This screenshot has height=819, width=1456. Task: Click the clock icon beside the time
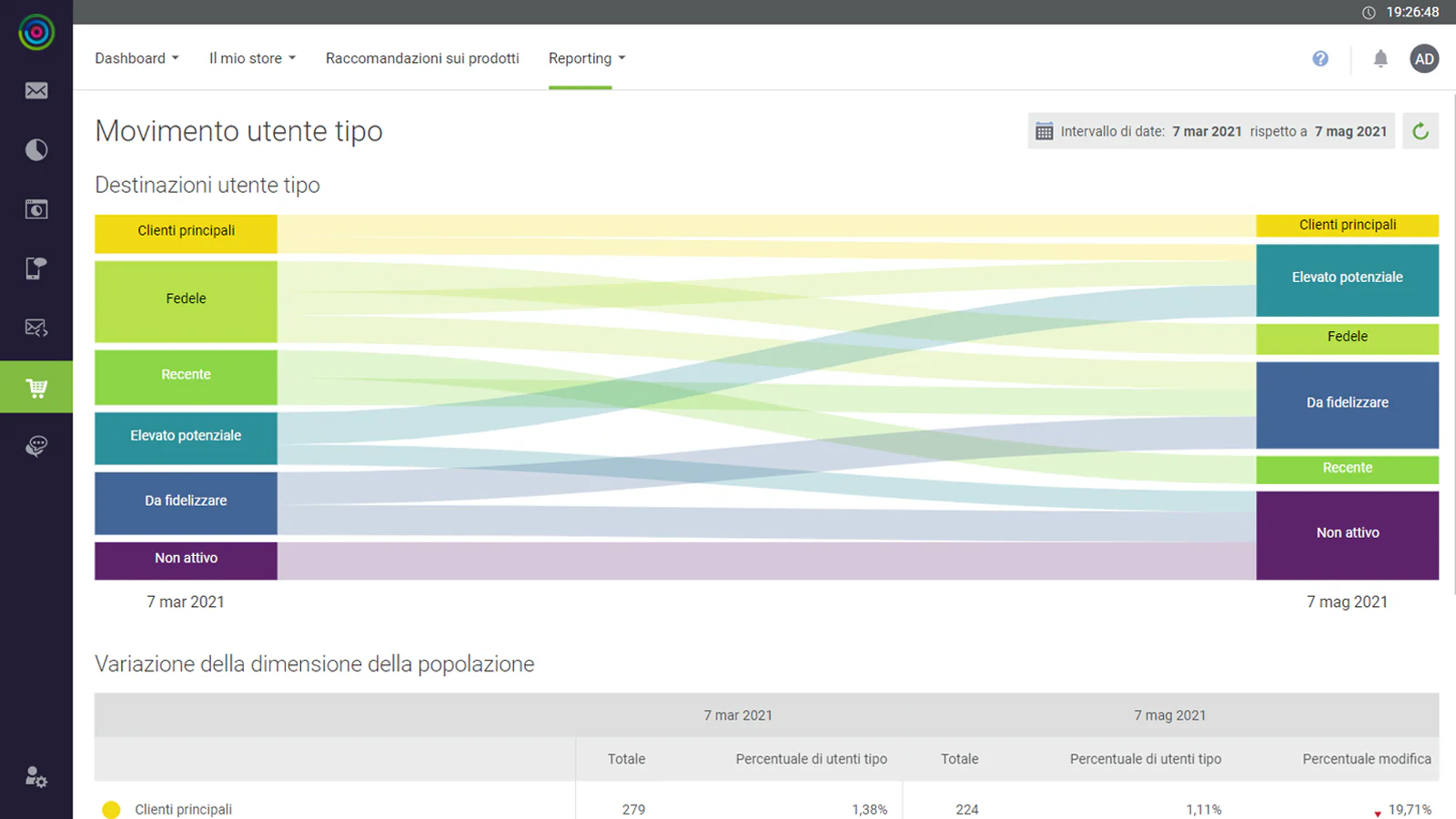click(x=1369, y=13)
